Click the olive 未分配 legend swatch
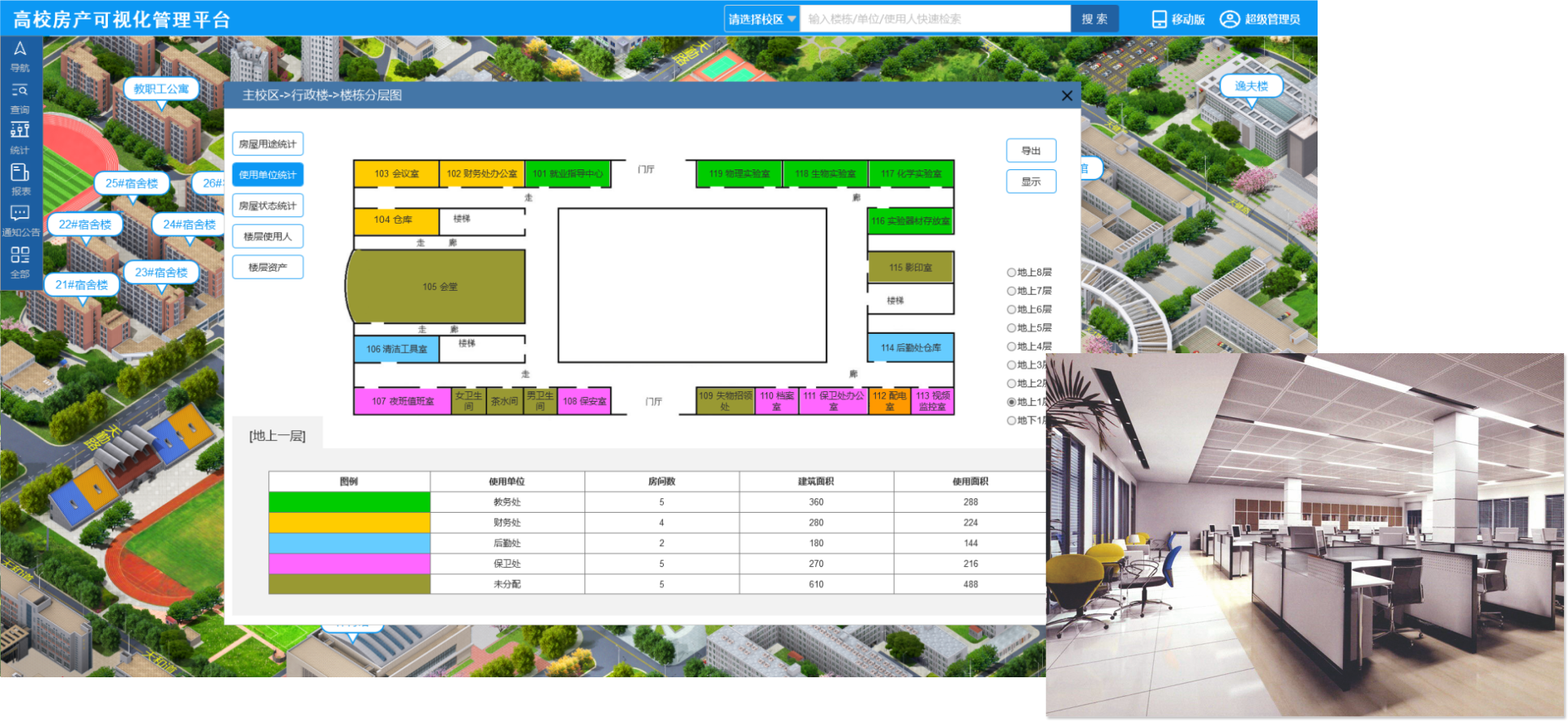This screenshot has width=1568, height=721. 349,584
